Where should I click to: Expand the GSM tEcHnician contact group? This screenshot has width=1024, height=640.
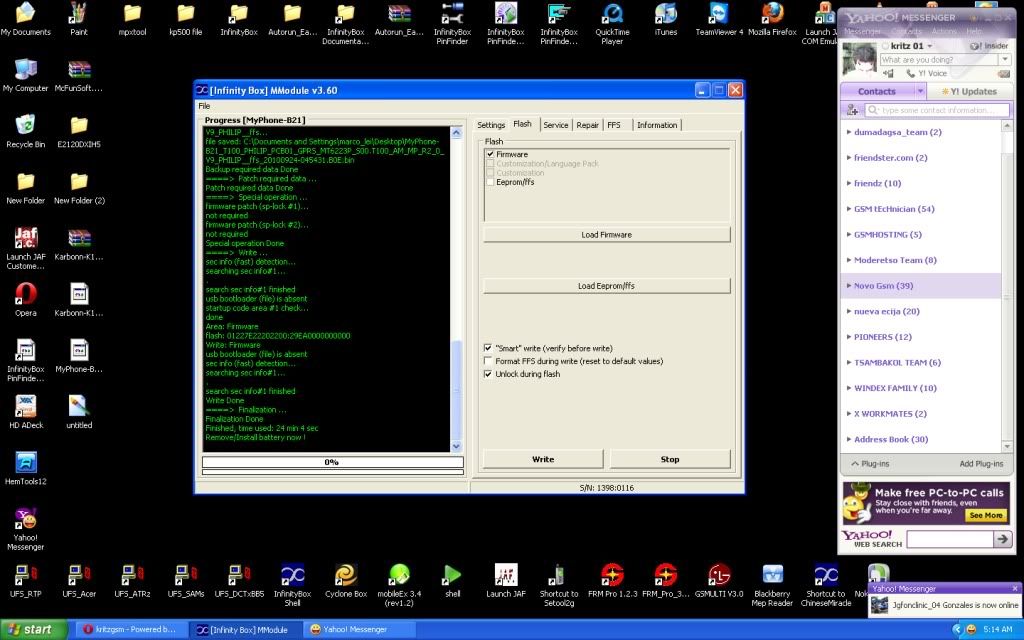pos(849,209)
